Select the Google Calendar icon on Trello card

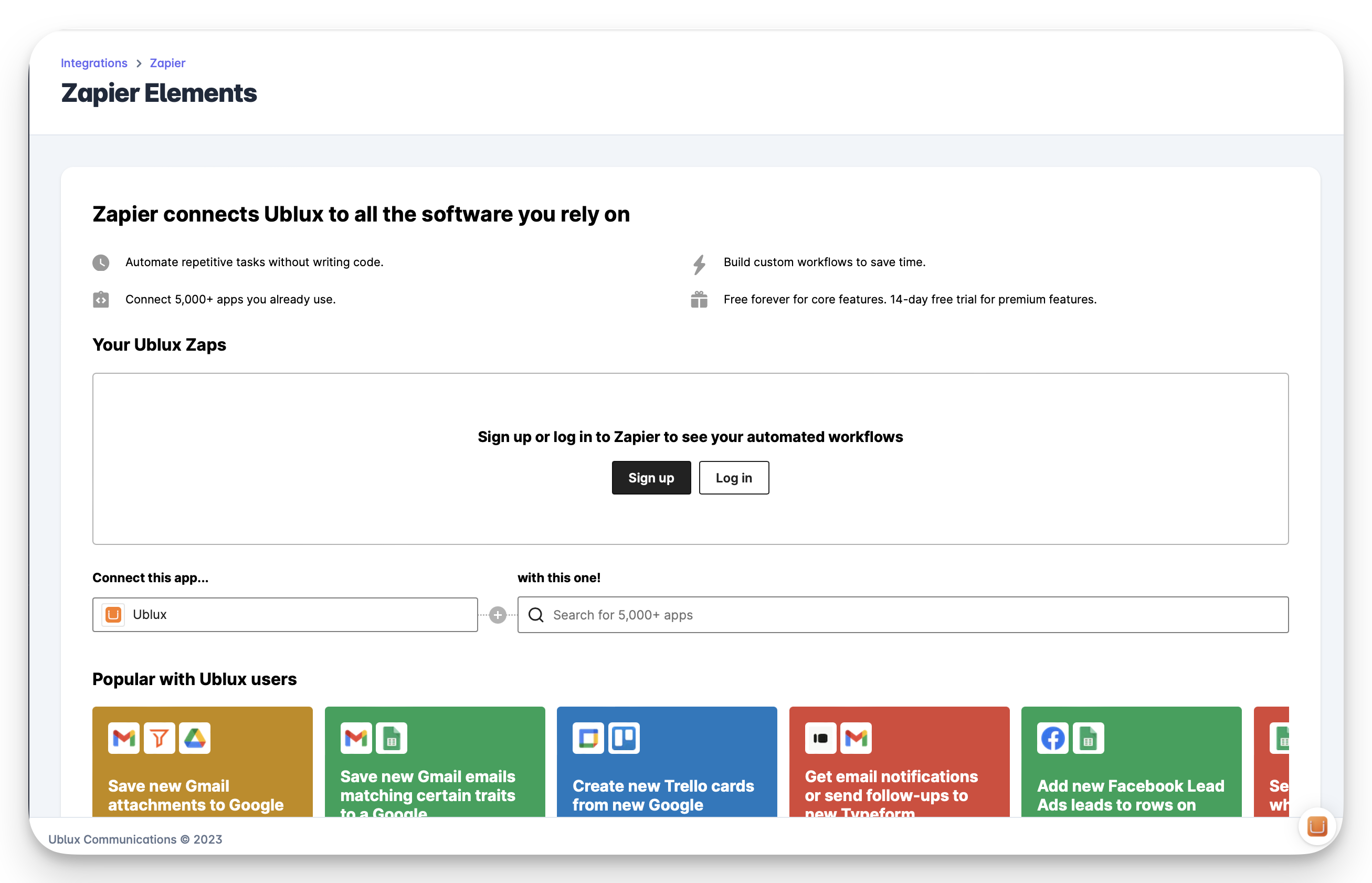[x=587, y=738]
